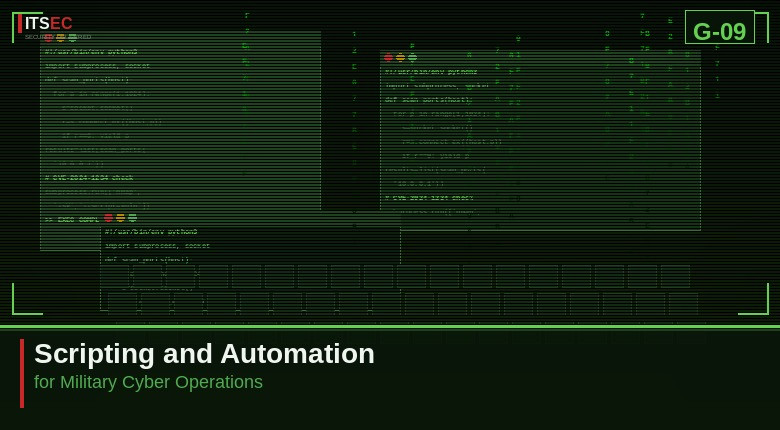This screenshot has height=430, width=780.
Task: Select the G-09 module badge
Action: [719, 27]
